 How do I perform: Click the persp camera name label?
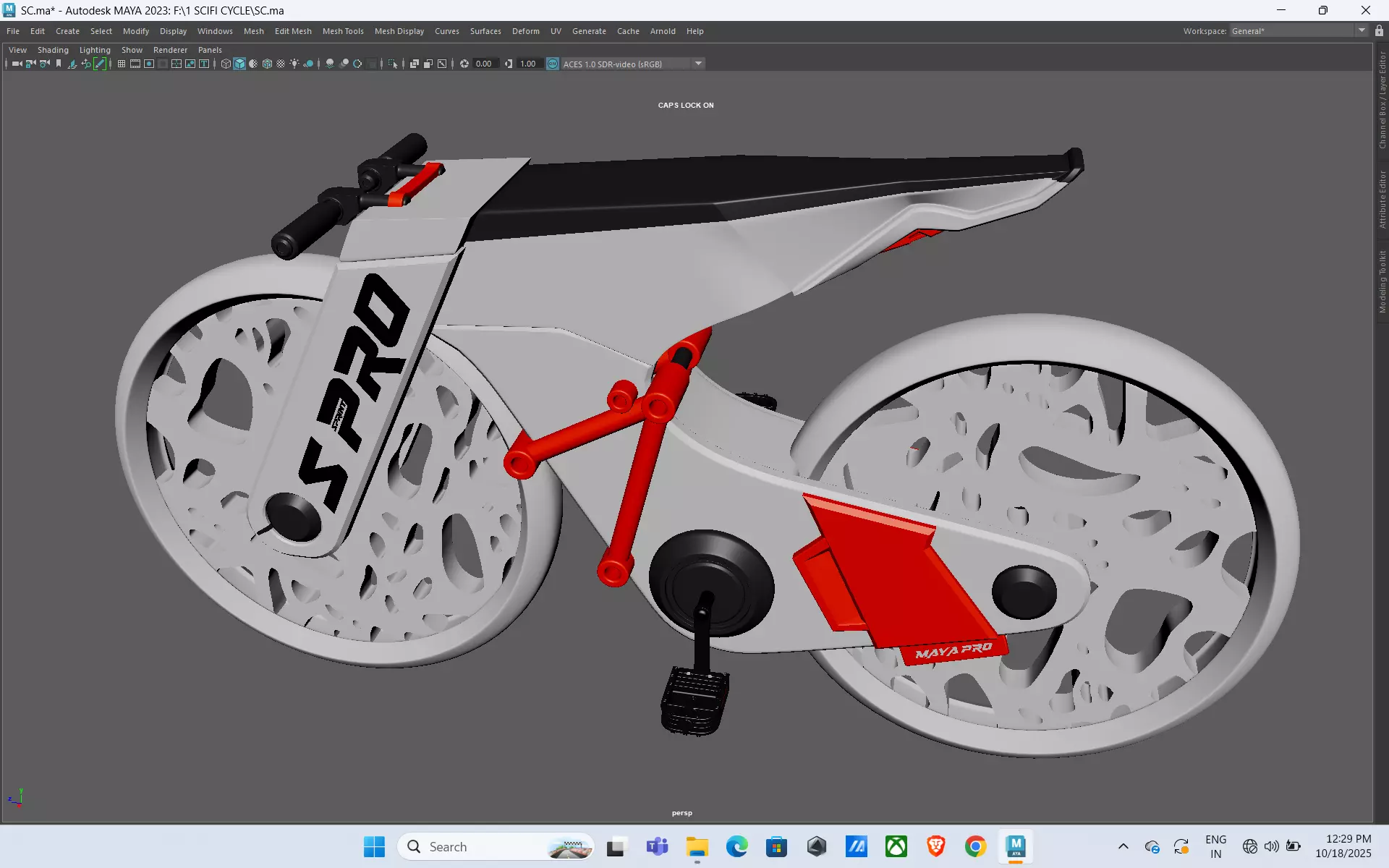(x=681, y=813)
